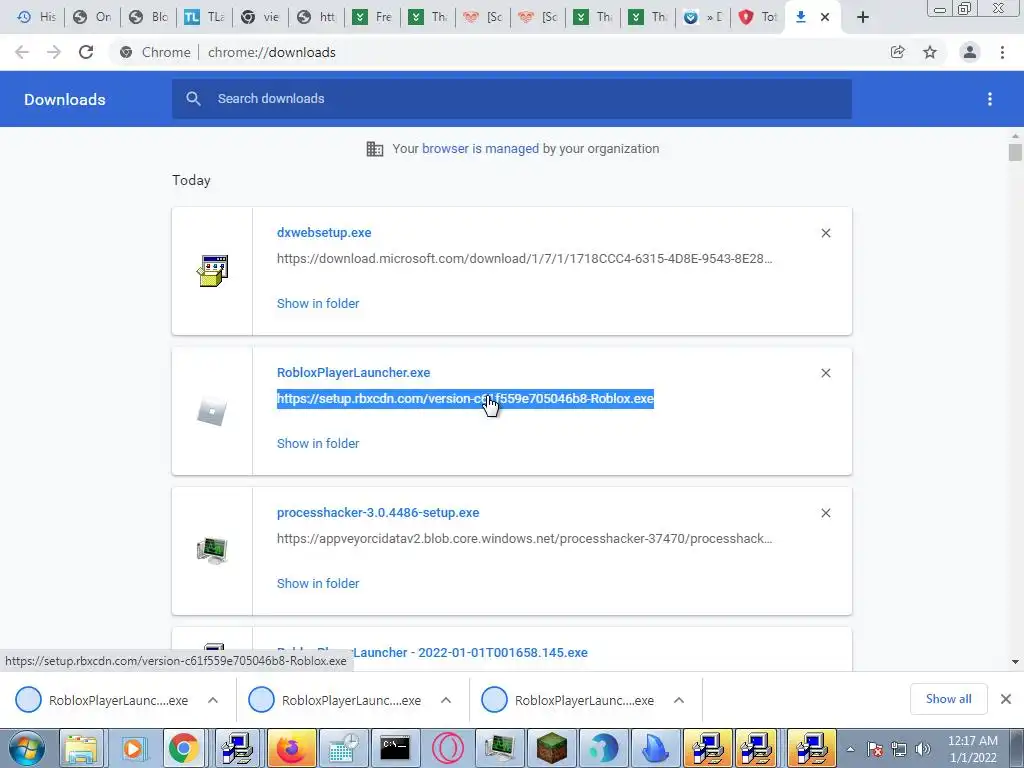This screenshot has height=768, width=1024.
Task: Open the 'browser is managed' link
Action: (480, 149)
